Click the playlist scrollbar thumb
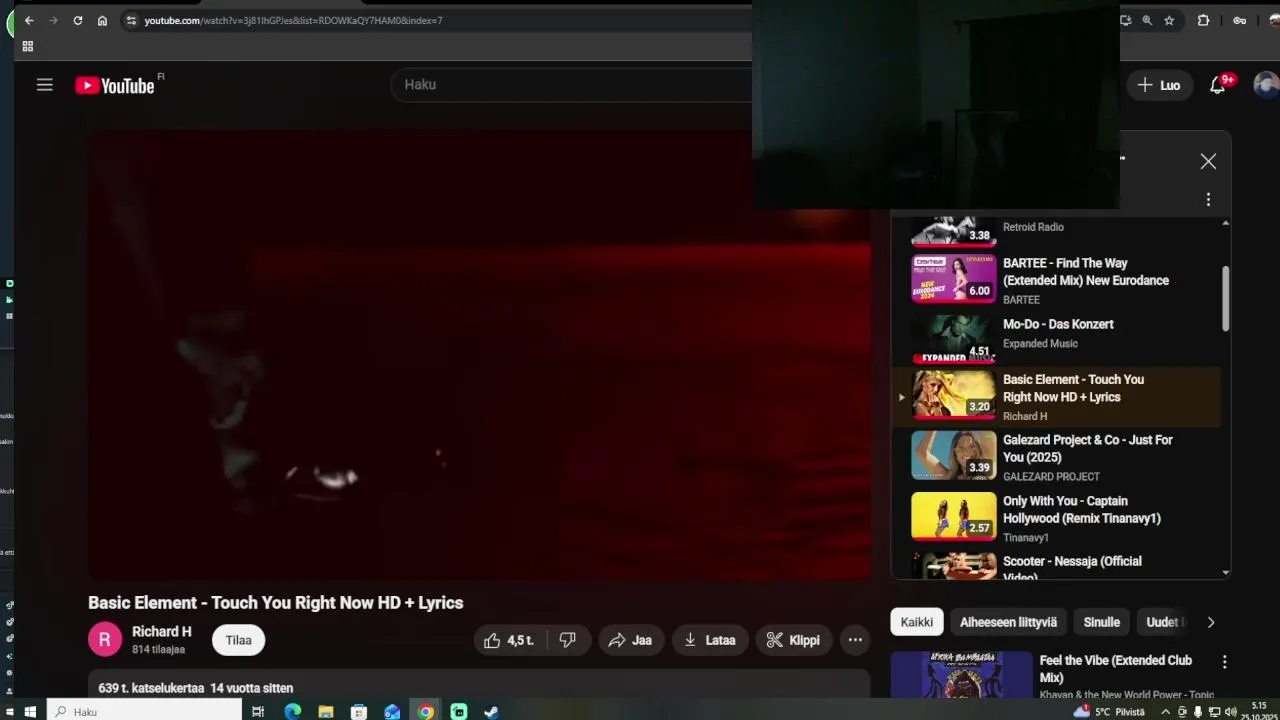The image size is (1280, 720). [1226, 298]
